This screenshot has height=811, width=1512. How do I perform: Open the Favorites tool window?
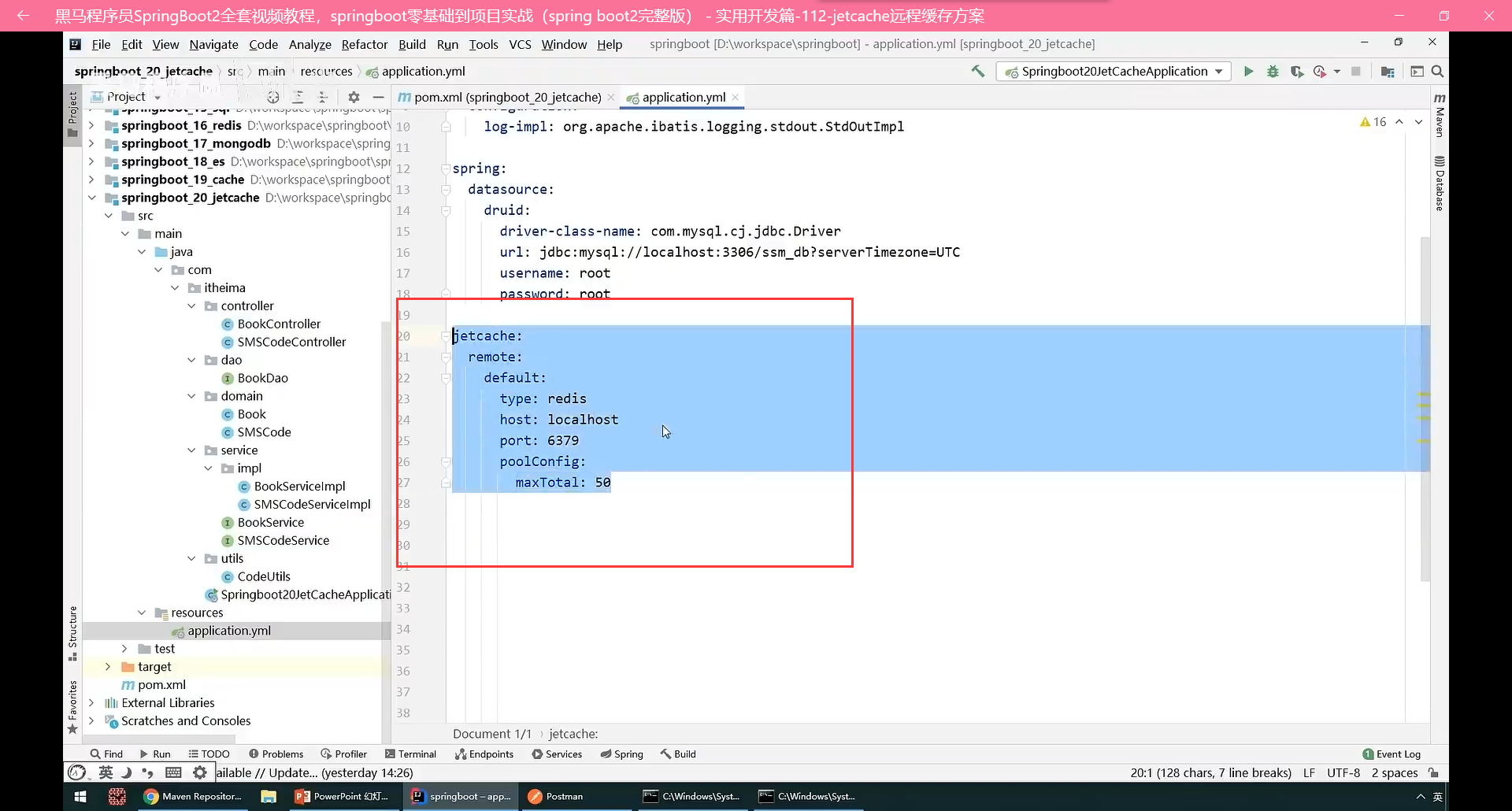(72, 706)
